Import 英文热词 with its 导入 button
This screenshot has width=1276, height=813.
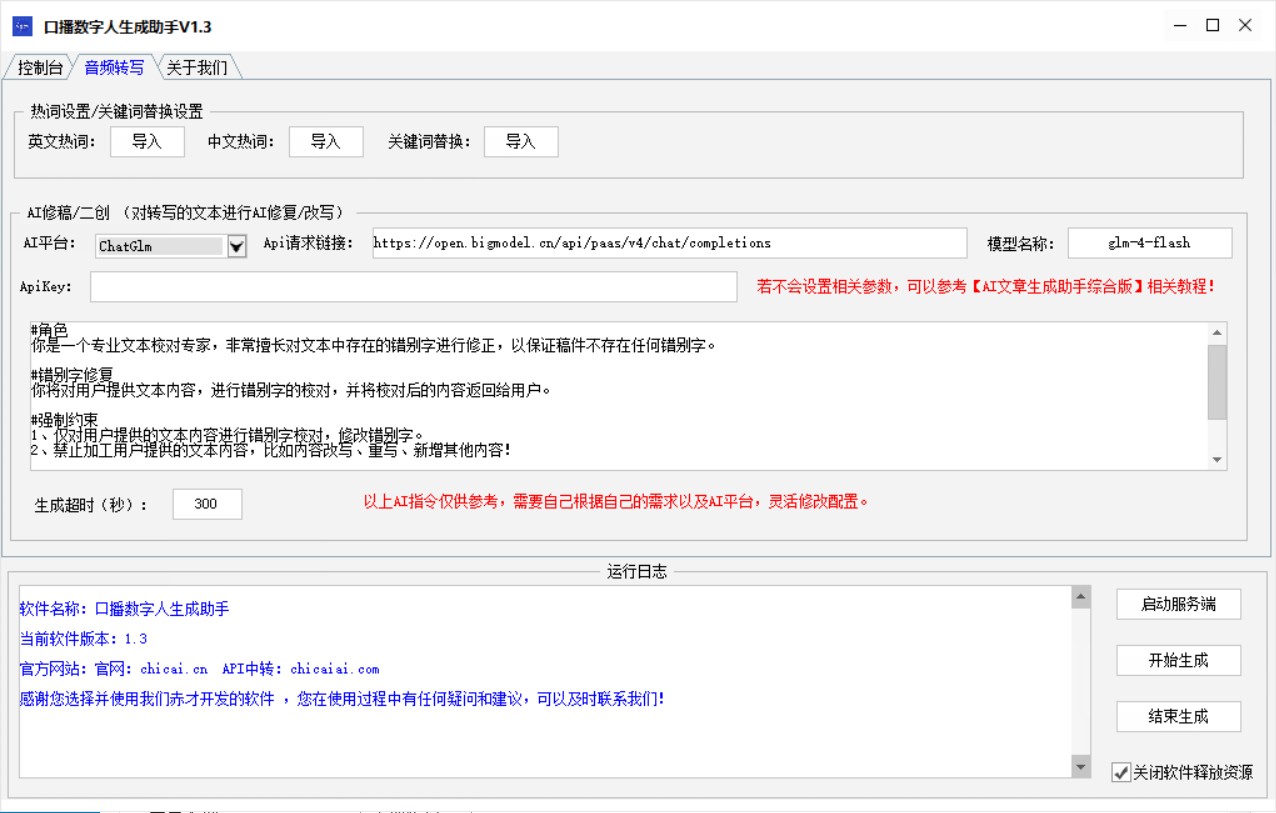pos(147,142)
